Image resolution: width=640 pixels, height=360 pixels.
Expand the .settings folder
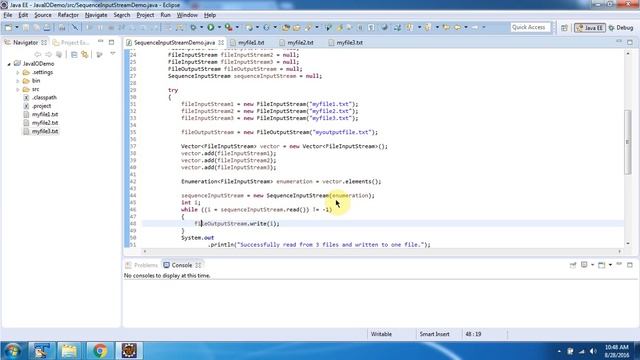pyautogui.click(x=18, y=72)
